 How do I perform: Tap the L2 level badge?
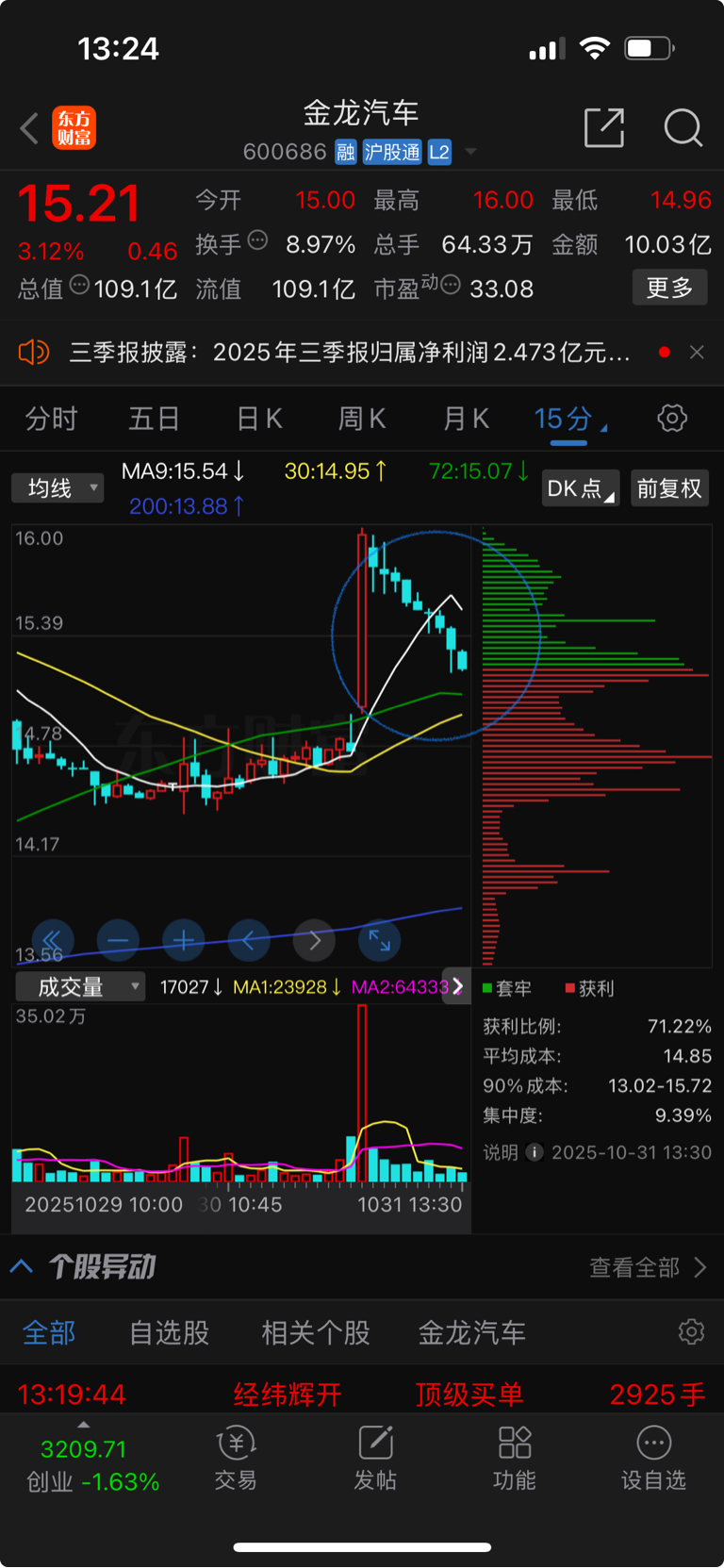click(439, 152)
